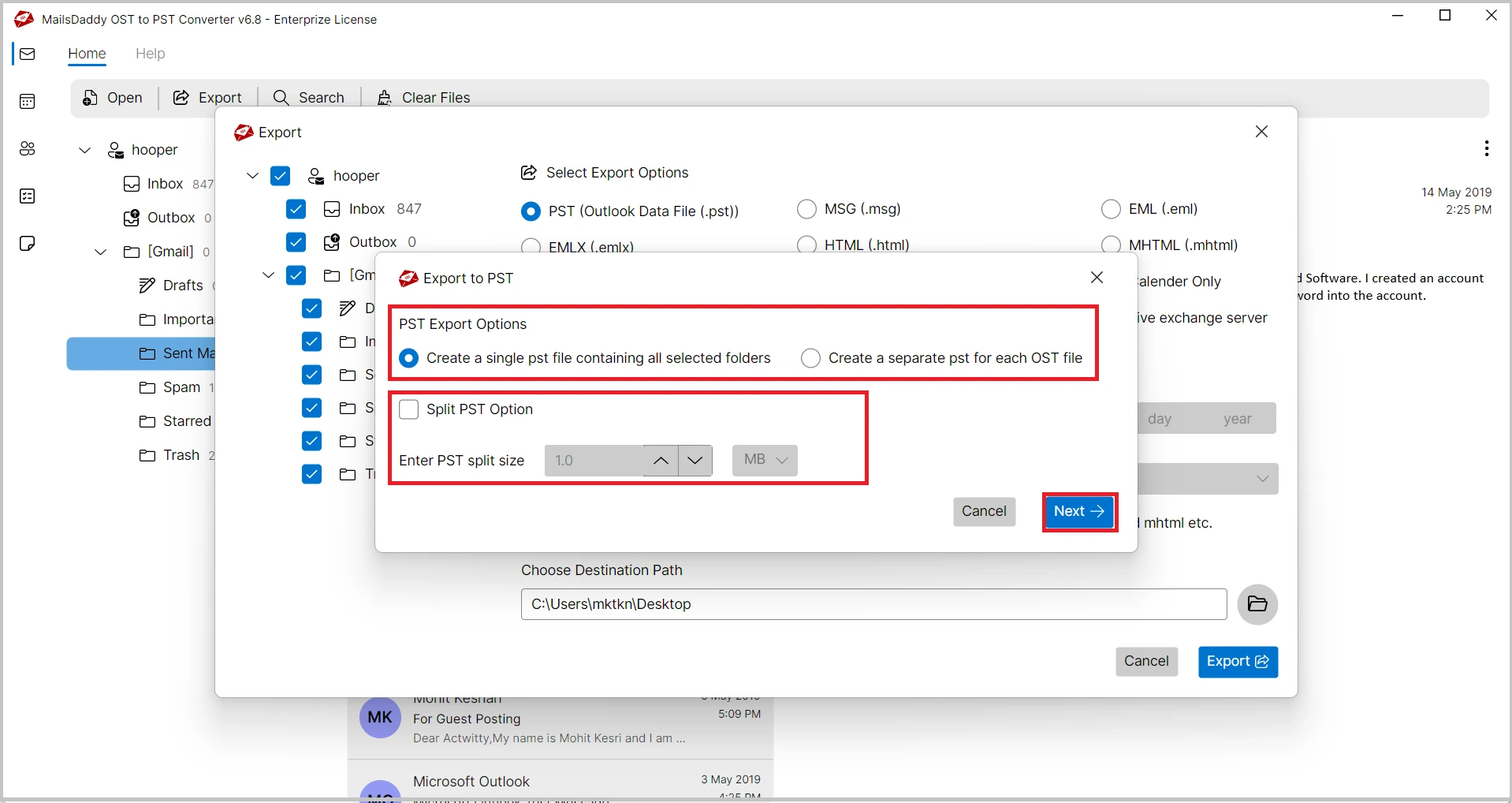This screenshot has width=1512, height=803.
Task: Click the browse destination folder icon
Action: (1257, 604)
